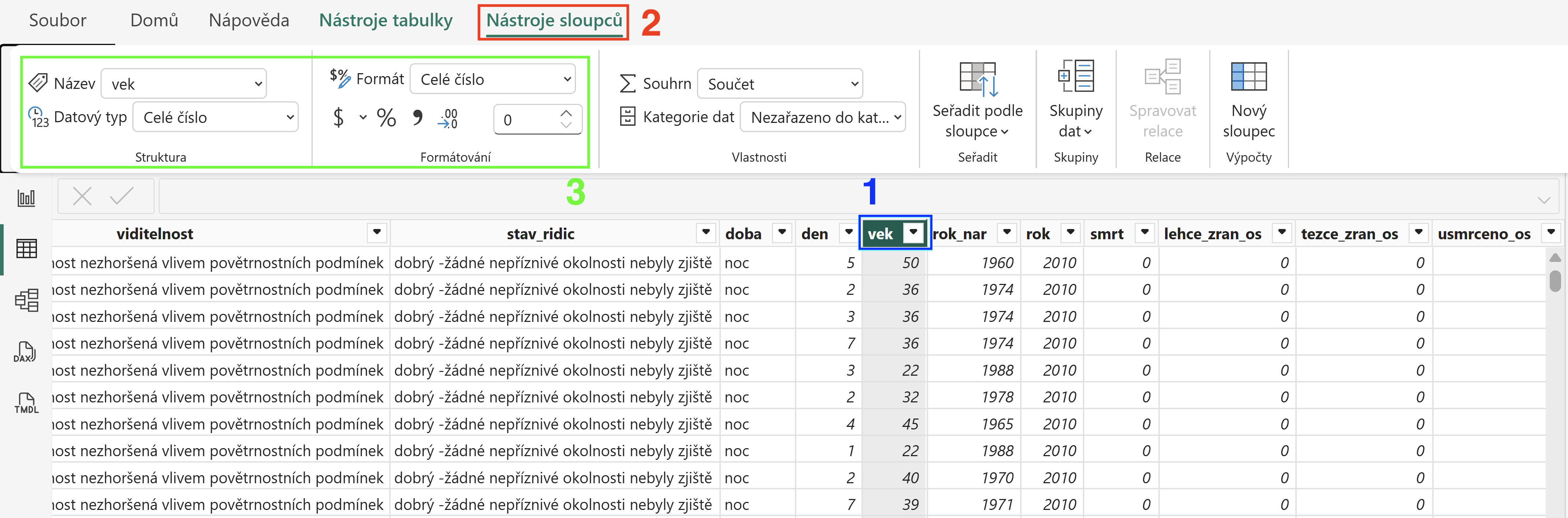Click the vertical scrollbar thumb
The height and width of the screenshot is (518, 1568).
click(x=1555, y=281)
